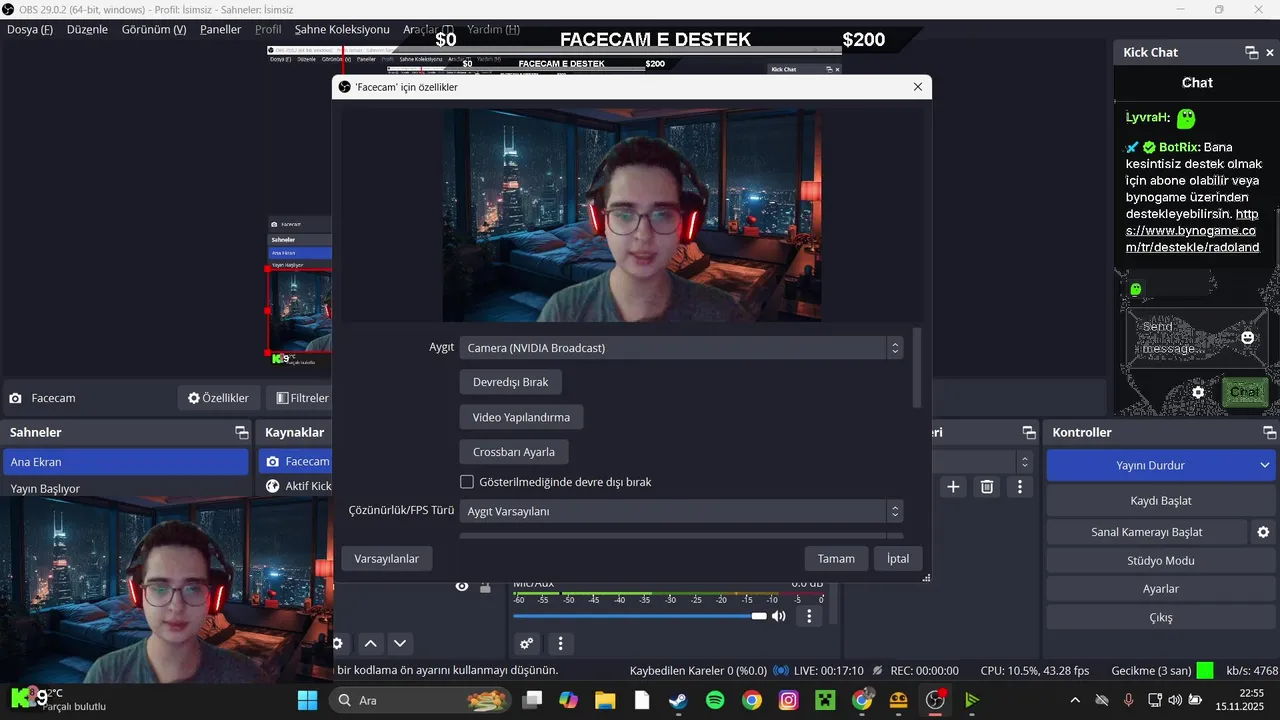
Task: Reset with the Varsayılanlar button
Action: click(387, 558)
